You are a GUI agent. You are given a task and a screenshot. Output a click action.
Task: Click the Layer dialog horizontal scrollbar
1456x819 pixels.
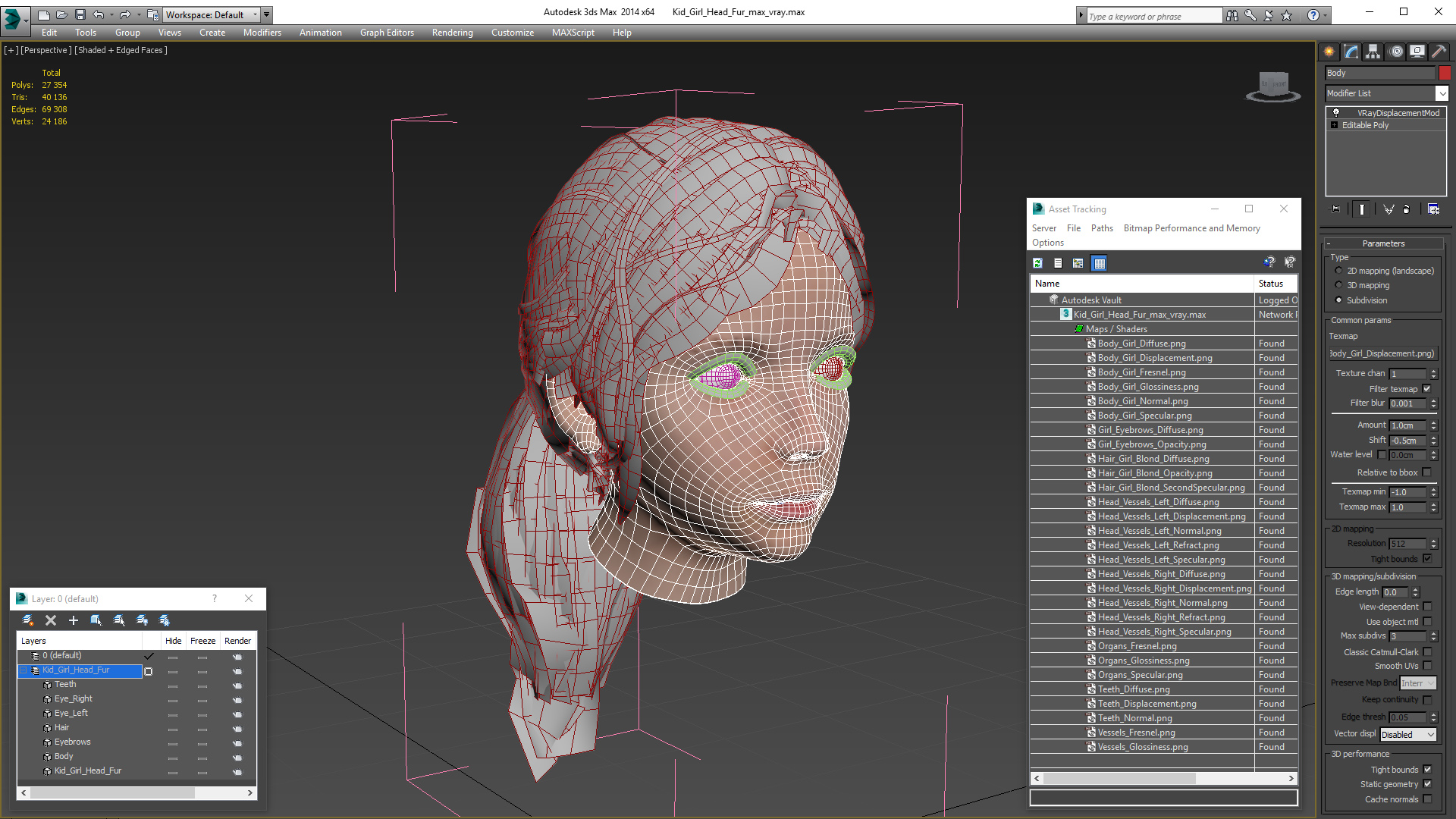point(137,792)
